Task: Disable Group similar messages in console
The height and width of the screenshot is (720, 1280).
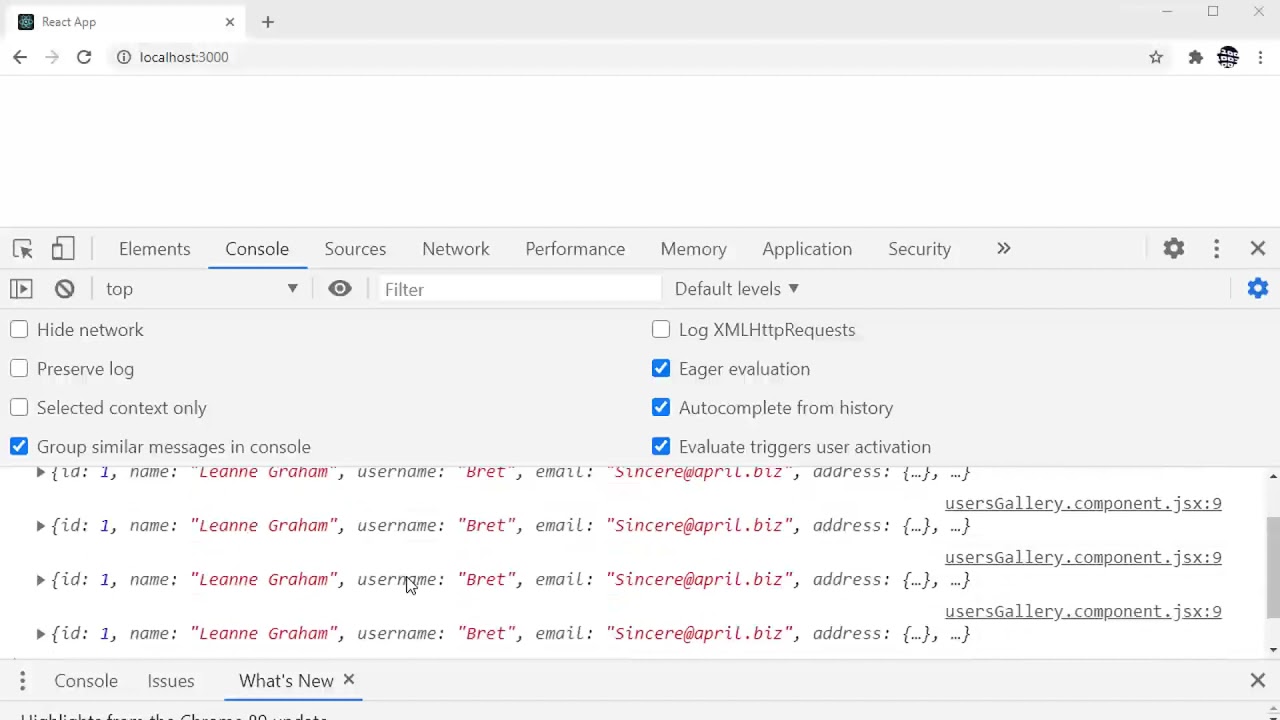Action: tap(19, 447)
